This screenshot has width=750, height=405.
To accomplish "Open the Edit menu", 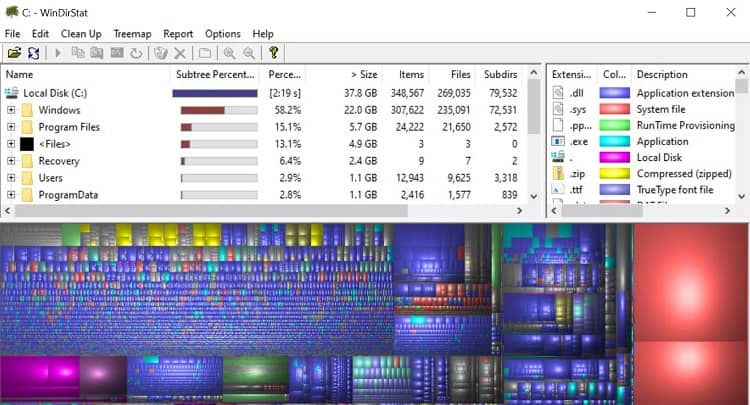I will (40, 34).
